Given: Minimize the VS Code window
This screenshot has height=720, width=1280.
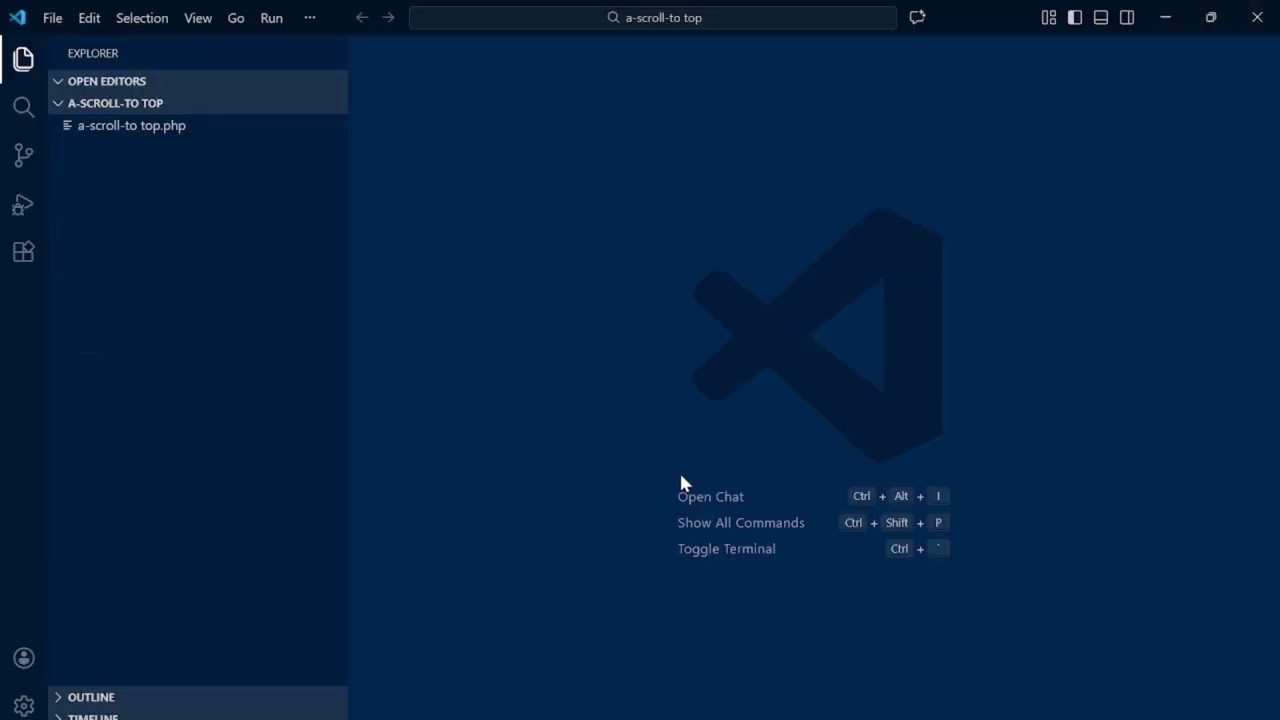Looking at the screenshot, I should (x=1165, y=18).
